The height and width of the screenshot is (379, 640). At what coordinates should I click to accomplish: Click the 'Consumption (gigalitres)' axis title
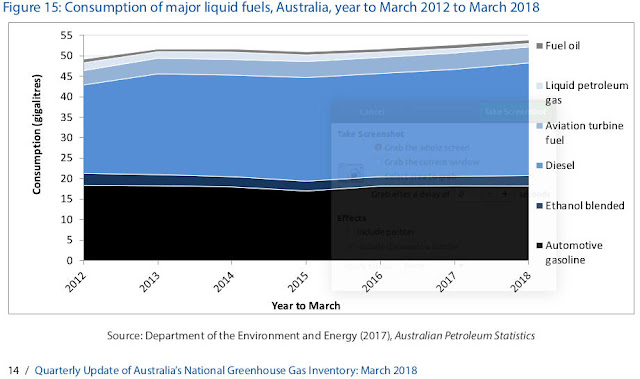click(x=37, y=134)
